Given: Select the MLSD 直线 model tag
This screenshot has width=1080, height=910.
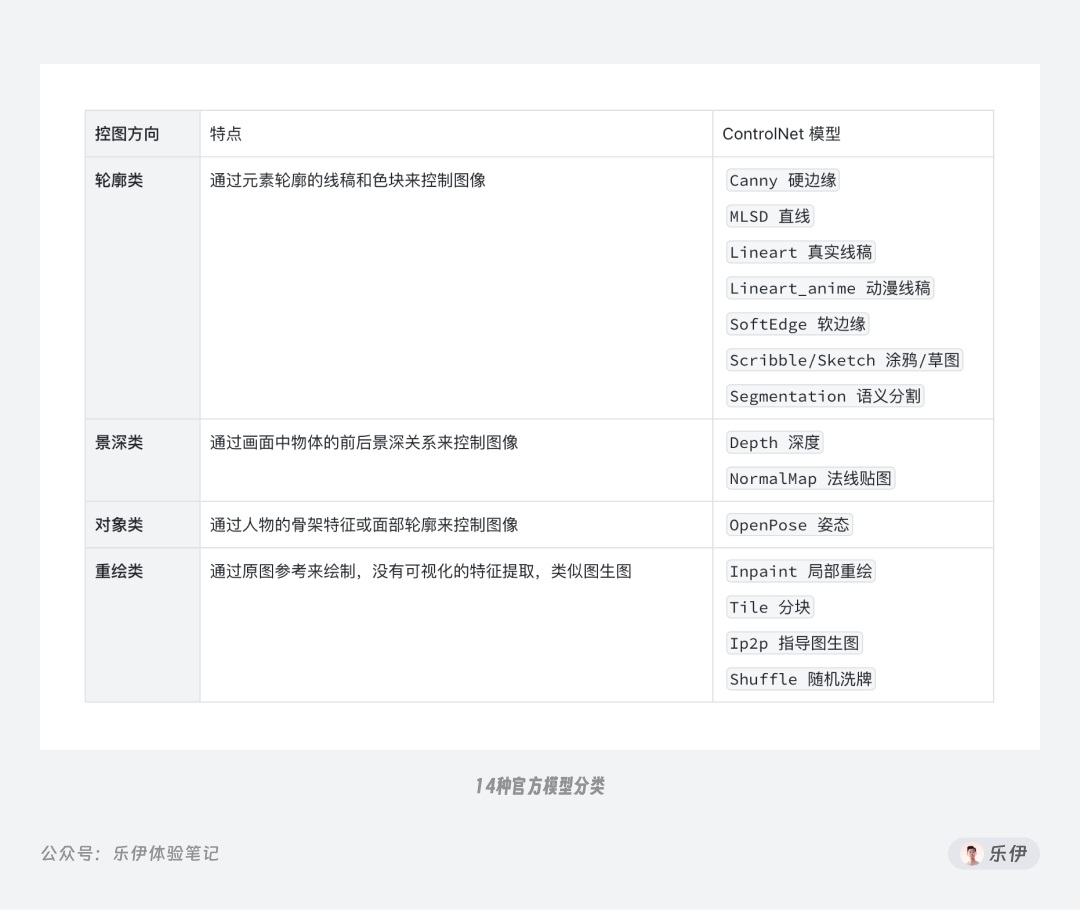Looking at the screenshot, I should tap(769, 216).
